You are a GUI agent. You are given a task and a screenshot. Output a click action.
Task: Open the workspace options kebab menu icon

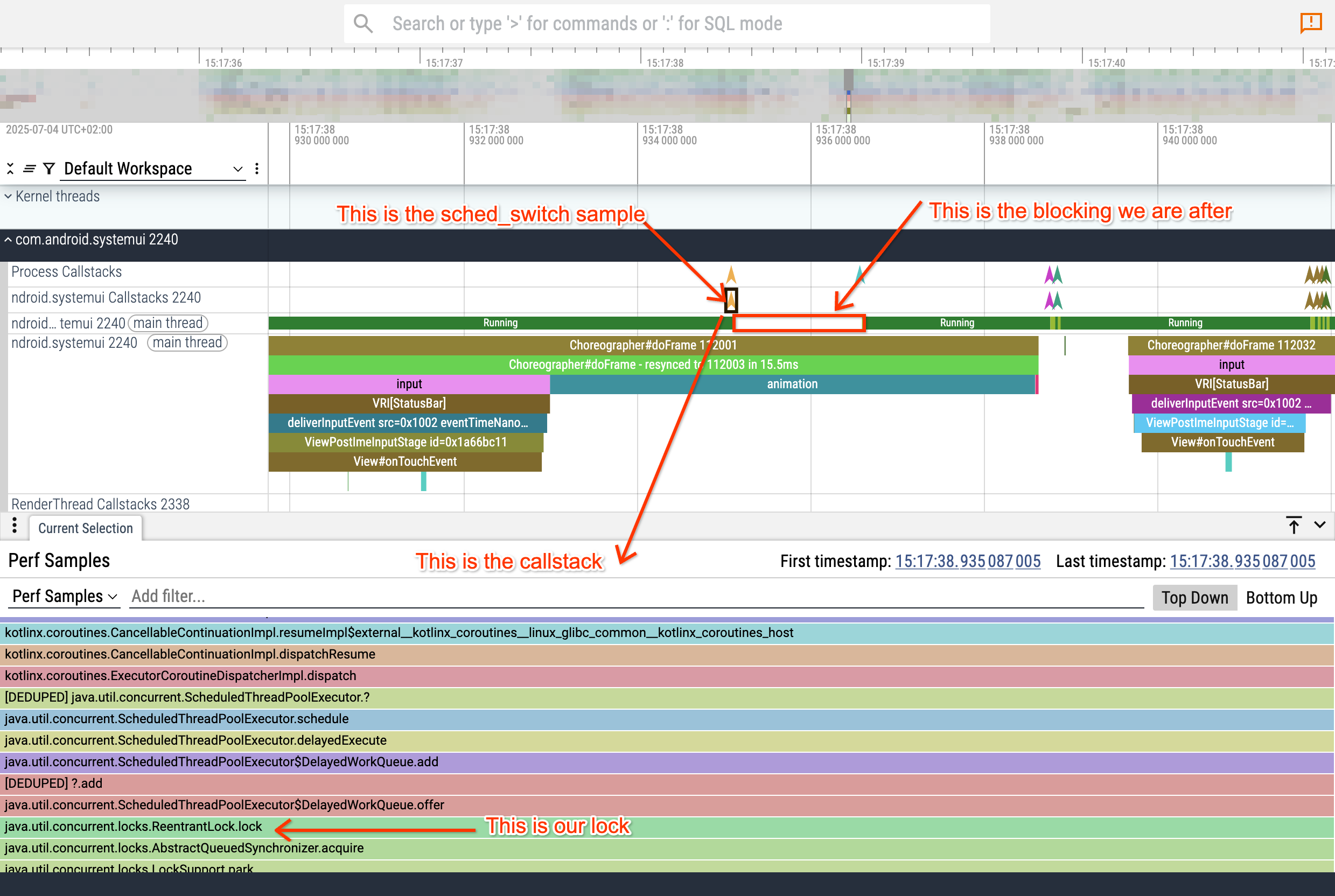tap(258, 169)
